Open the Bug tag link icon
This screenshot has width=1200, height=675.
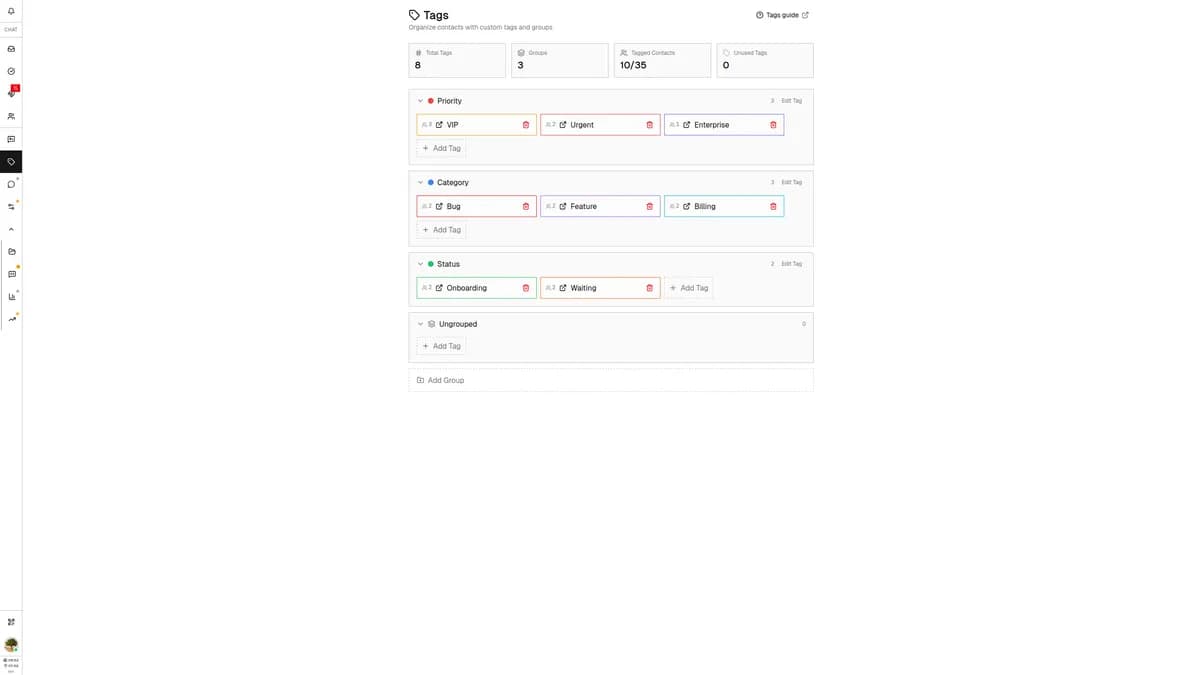click(439, 206)
